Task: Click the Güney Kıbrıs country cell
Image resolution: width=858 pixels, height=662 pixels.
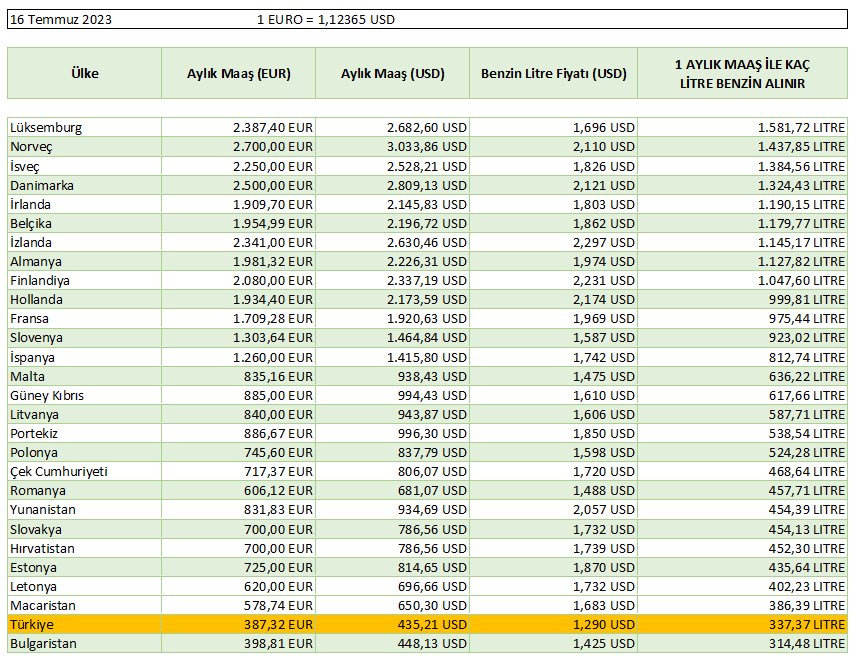Action: [x=84, y=396]
